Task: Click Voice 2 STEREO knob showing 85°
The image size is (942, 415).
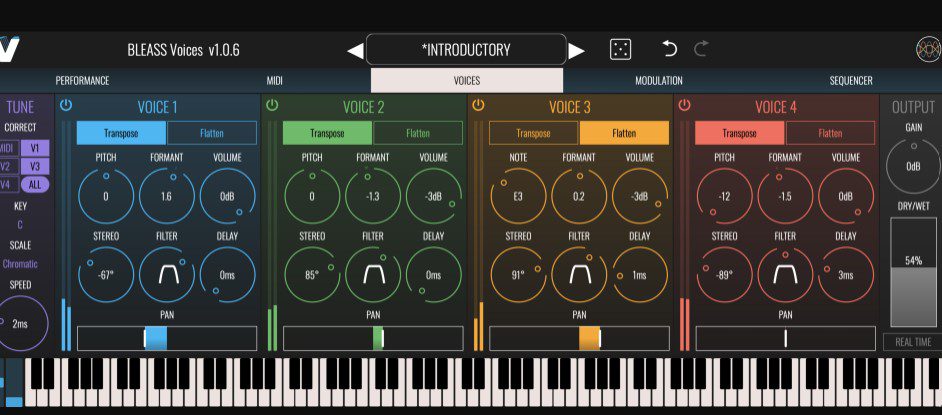Action: coord(312,274)
